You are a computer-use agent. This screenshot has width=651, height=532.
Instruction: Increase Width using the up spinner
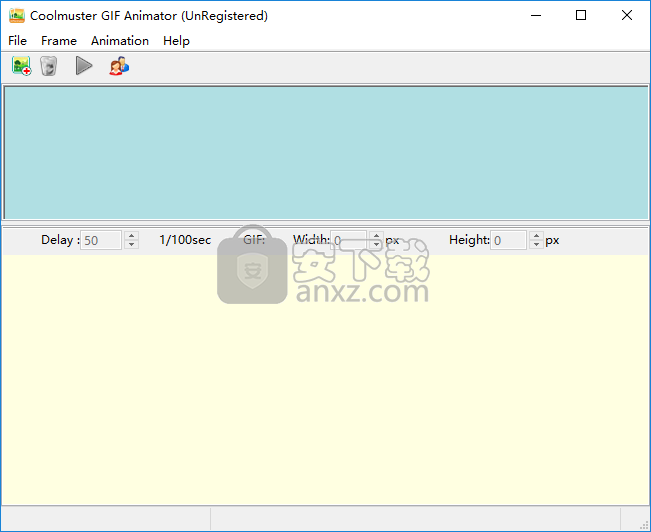(377, 235)
